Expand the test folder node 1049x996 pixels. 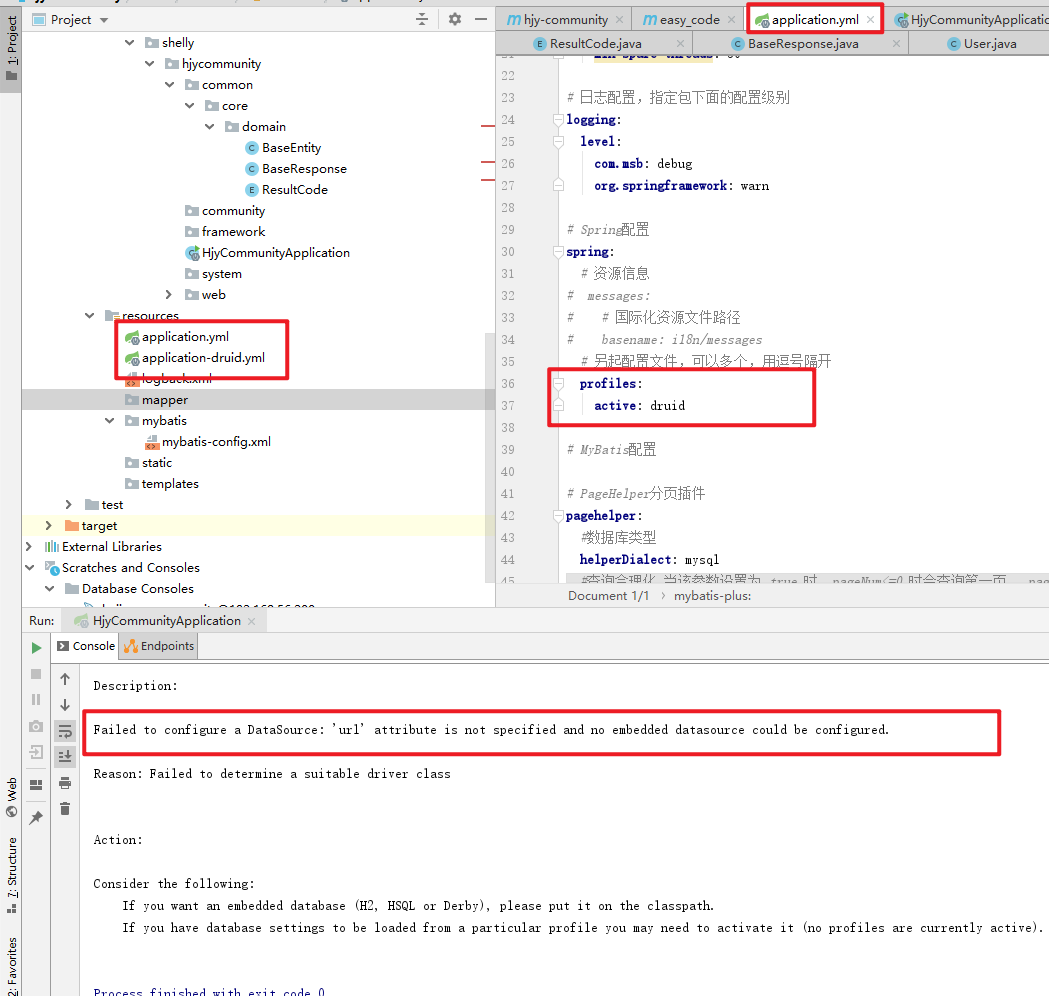click(68, 504)
